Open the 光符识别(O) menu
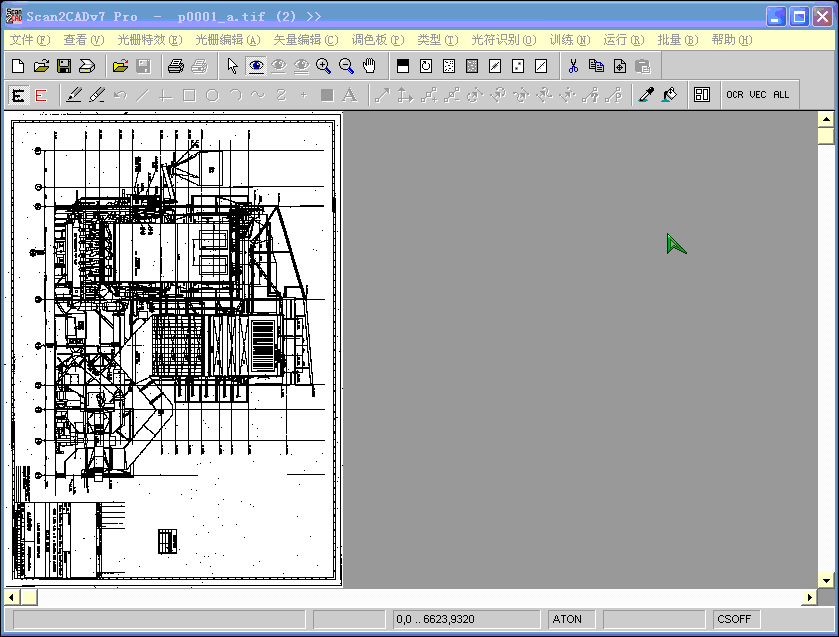Screen dimensions: 839x637 tap(504, 40)
